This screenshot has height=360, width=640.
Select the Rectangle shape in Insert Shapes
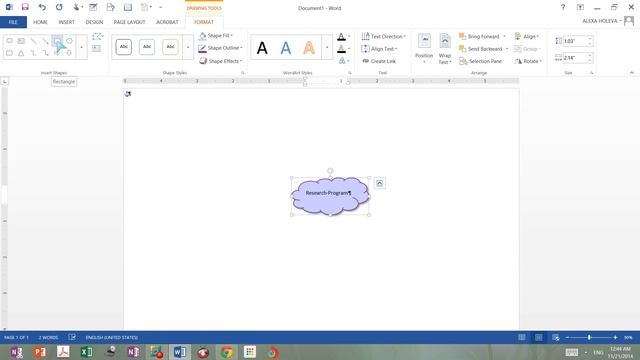click(x=57, y=41)
